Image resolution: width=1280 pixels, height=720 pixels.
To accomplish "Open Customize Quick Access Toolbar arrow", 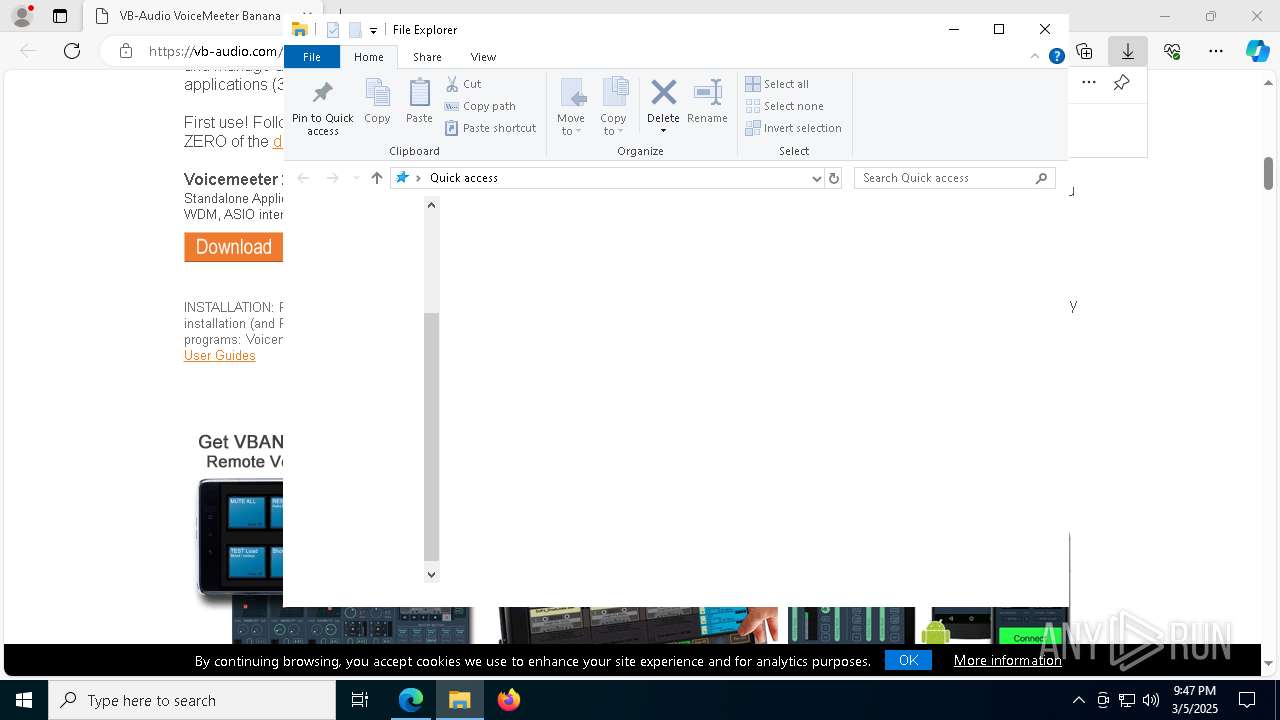I will click(373, 31).
